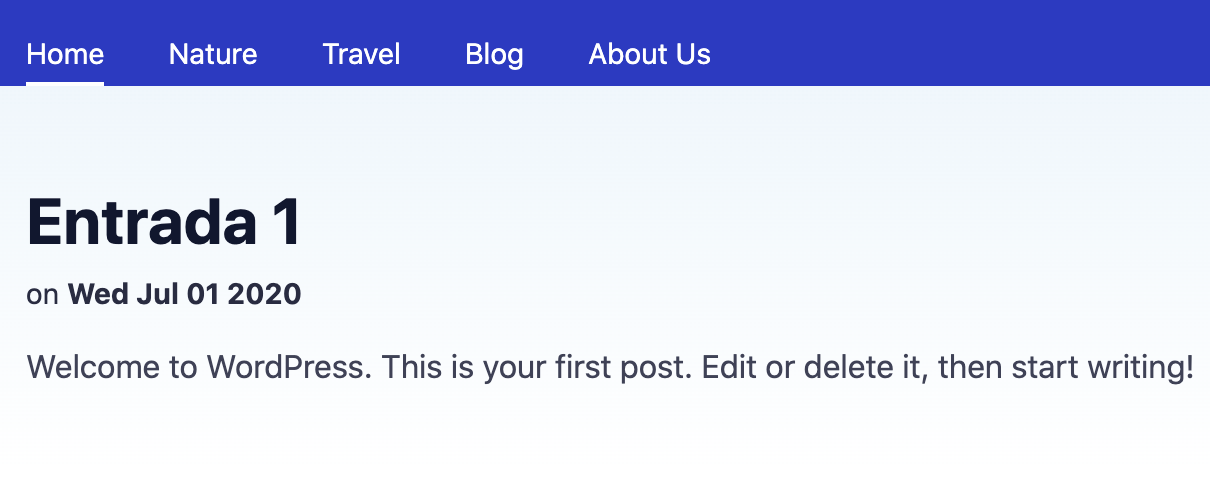
Task: Click the word "on" before the date
Action: click(43, 295)
